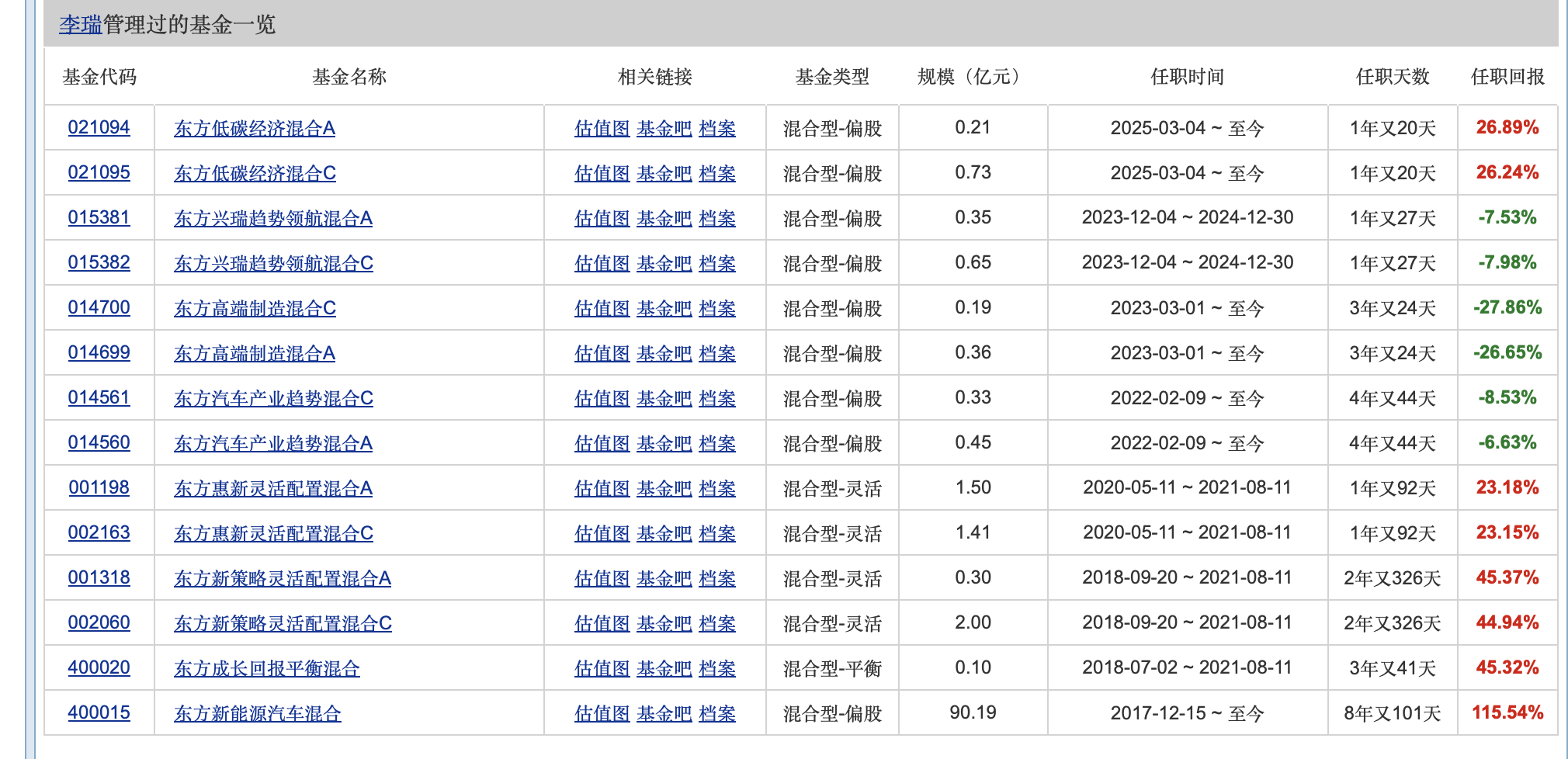
Task: Open fund 东方汽车产业趋势混合C
Action: point(273,398)
